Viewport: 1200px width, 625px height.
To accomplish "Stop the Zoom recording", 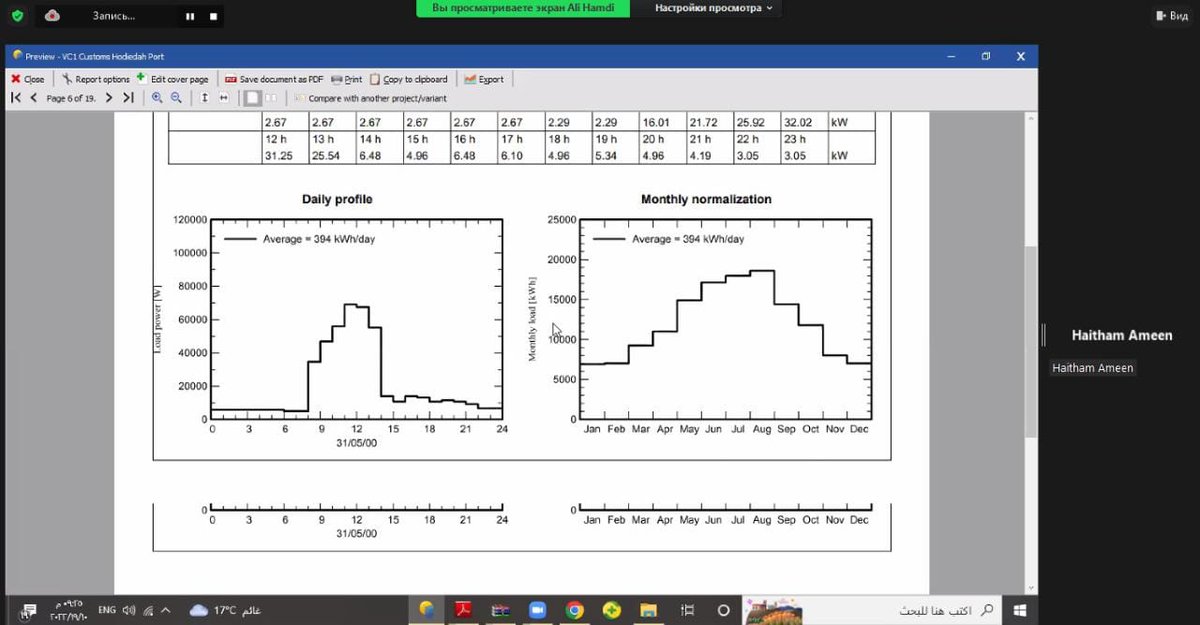I will (213, 16).
